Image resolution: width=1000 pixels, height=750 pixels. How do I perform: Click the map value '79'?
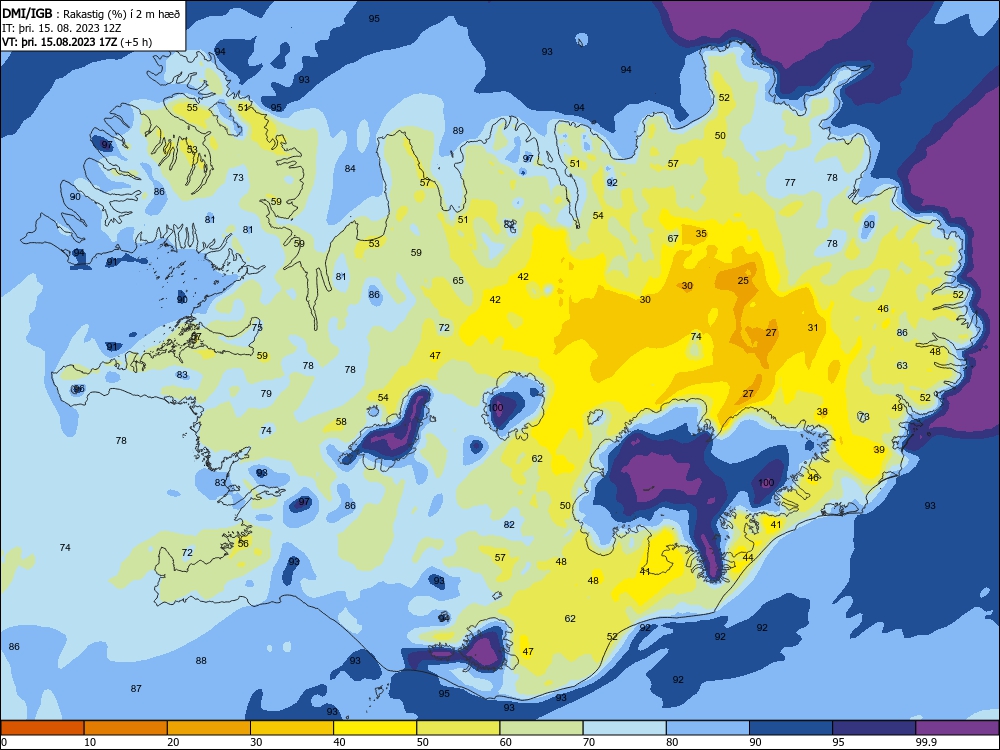point(266,393)
